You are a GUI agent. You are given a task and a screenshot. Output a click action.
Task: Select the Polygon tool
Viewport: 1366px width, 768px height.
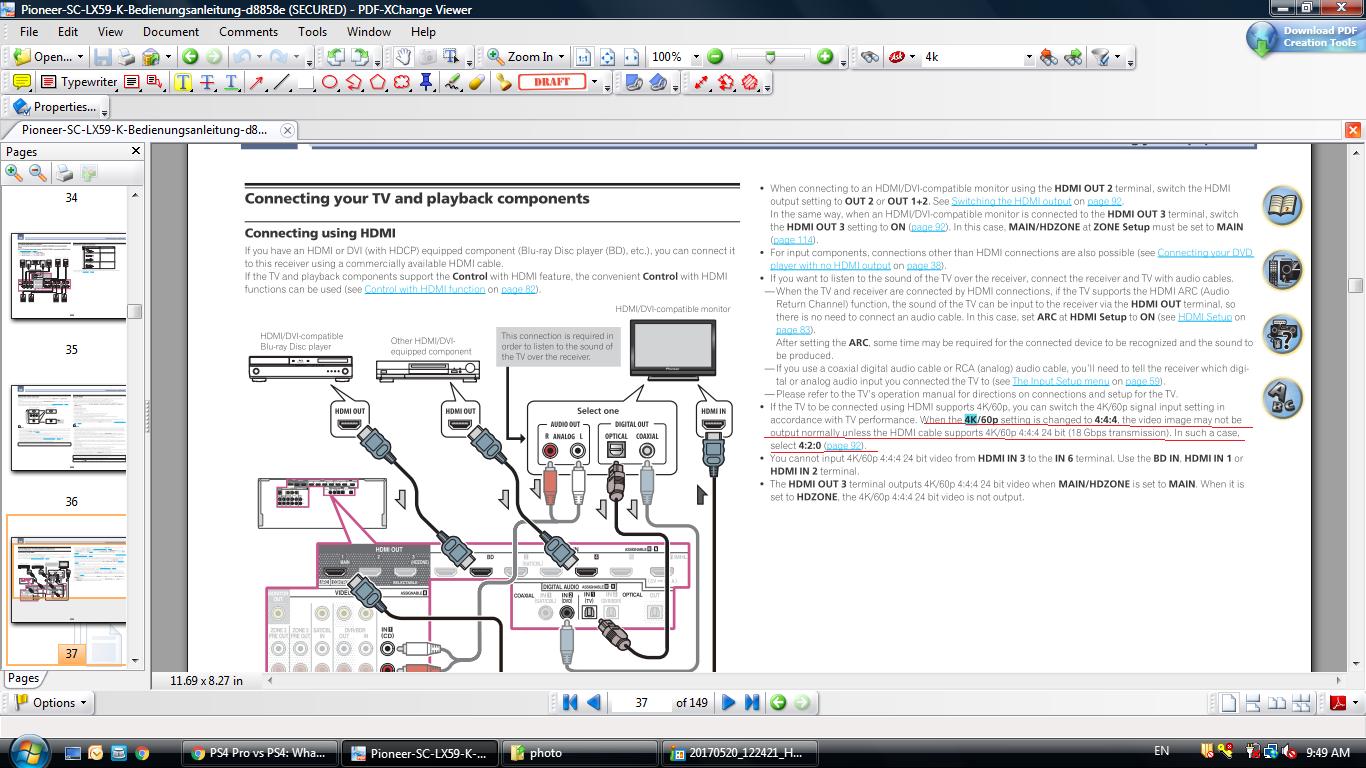(x=378, y=82)
